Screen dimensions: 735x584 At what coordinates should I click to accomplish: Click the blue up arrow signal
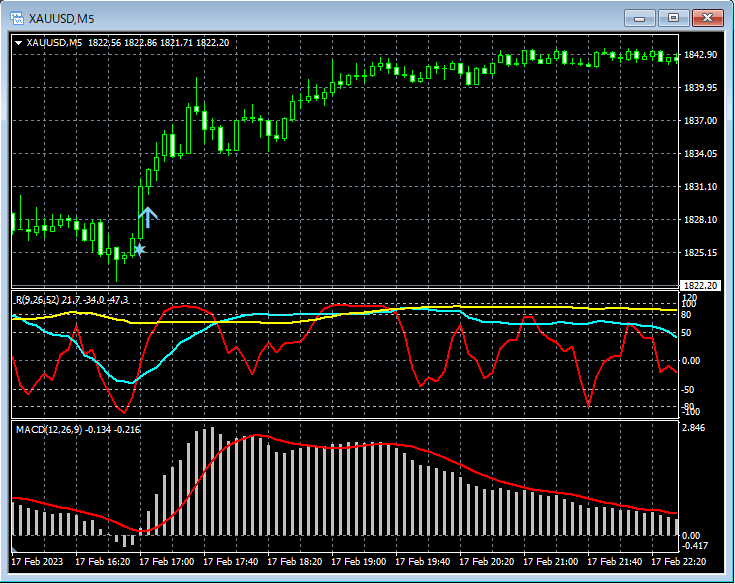(x=148, y=217)
